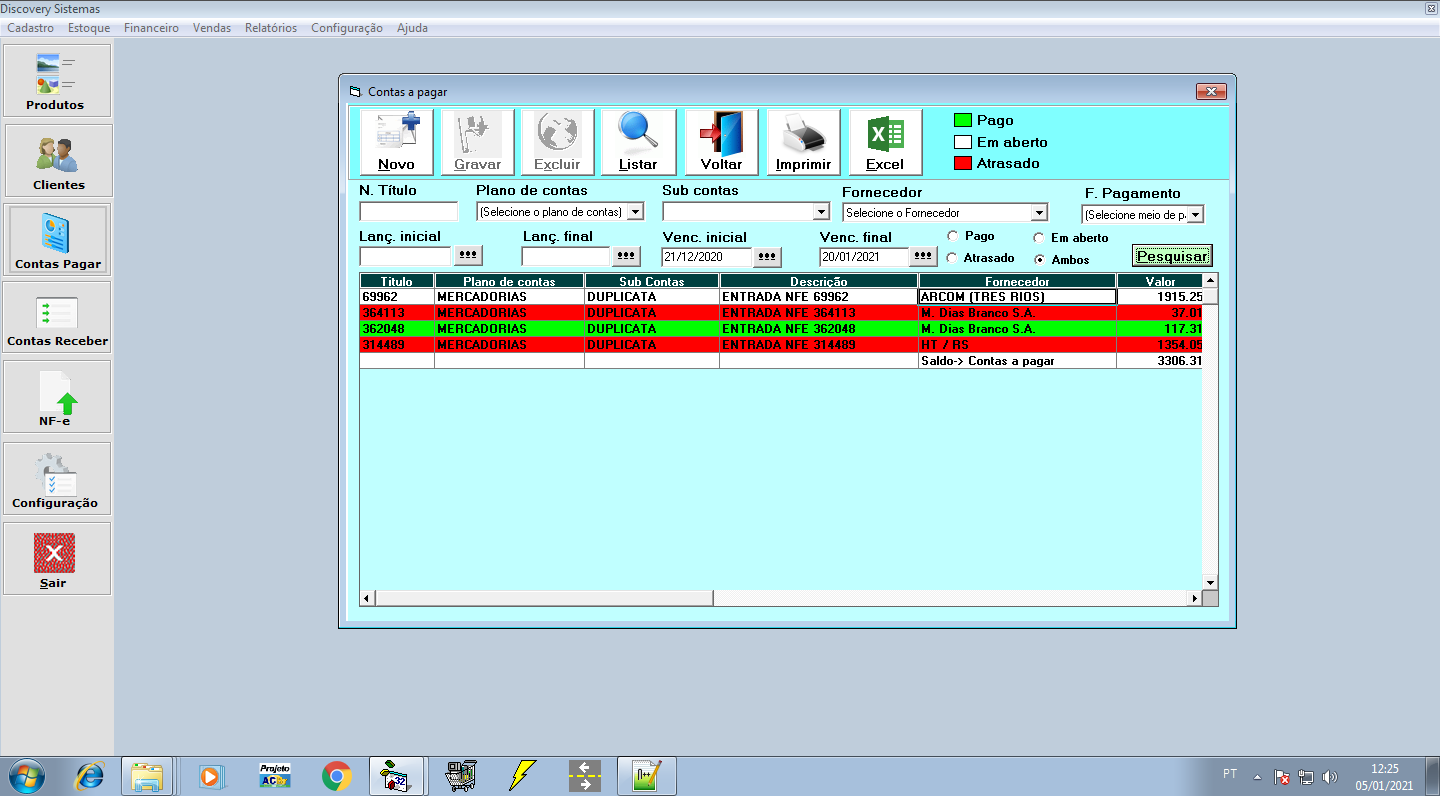This screenshot has height=796, width=1440.
Task: Launch Internet Explorer from the taskbar
Action: tap(90, 776)
